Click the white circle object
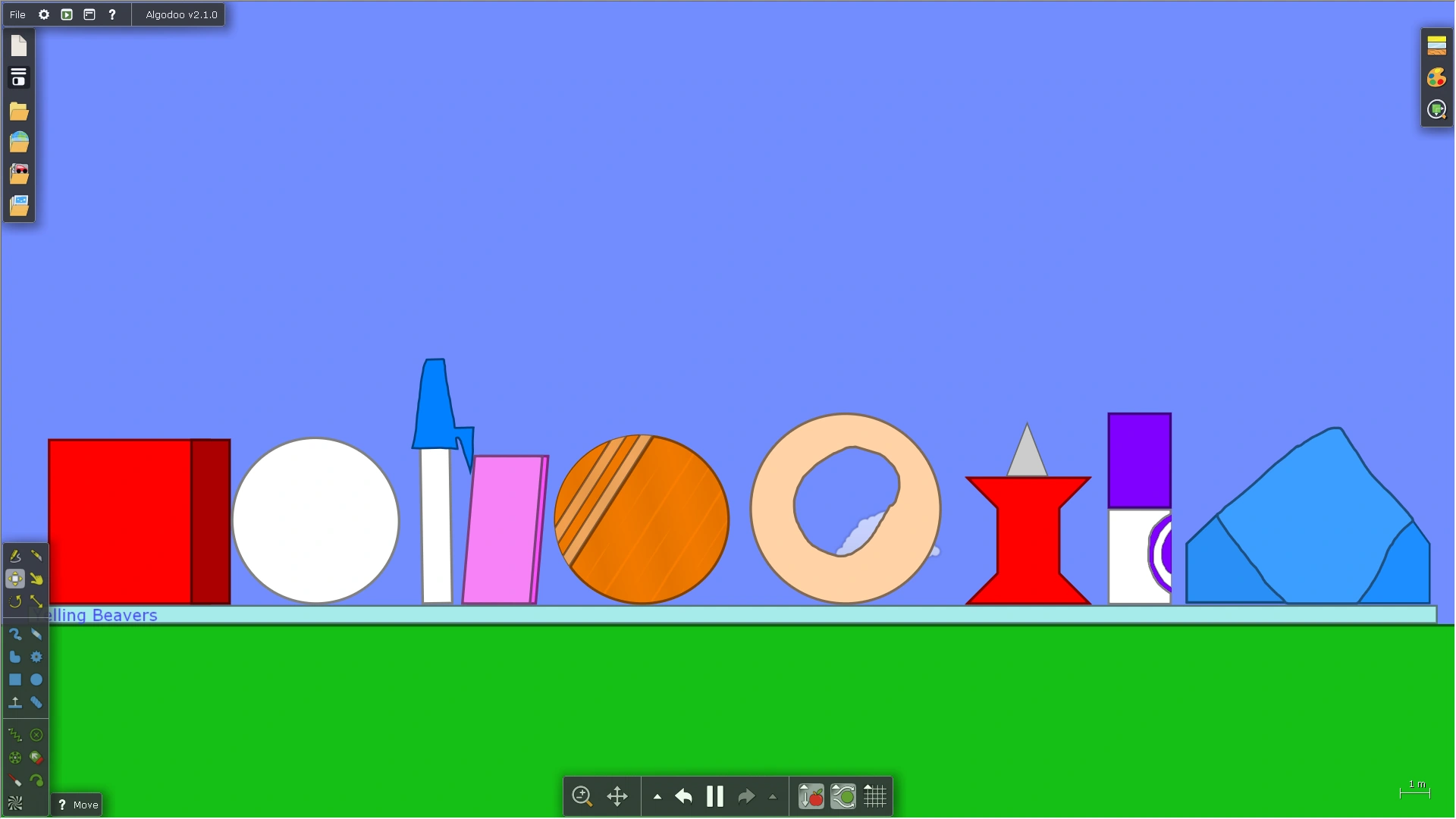Screen dimensions: 1456x819 (x=315, y=520)
